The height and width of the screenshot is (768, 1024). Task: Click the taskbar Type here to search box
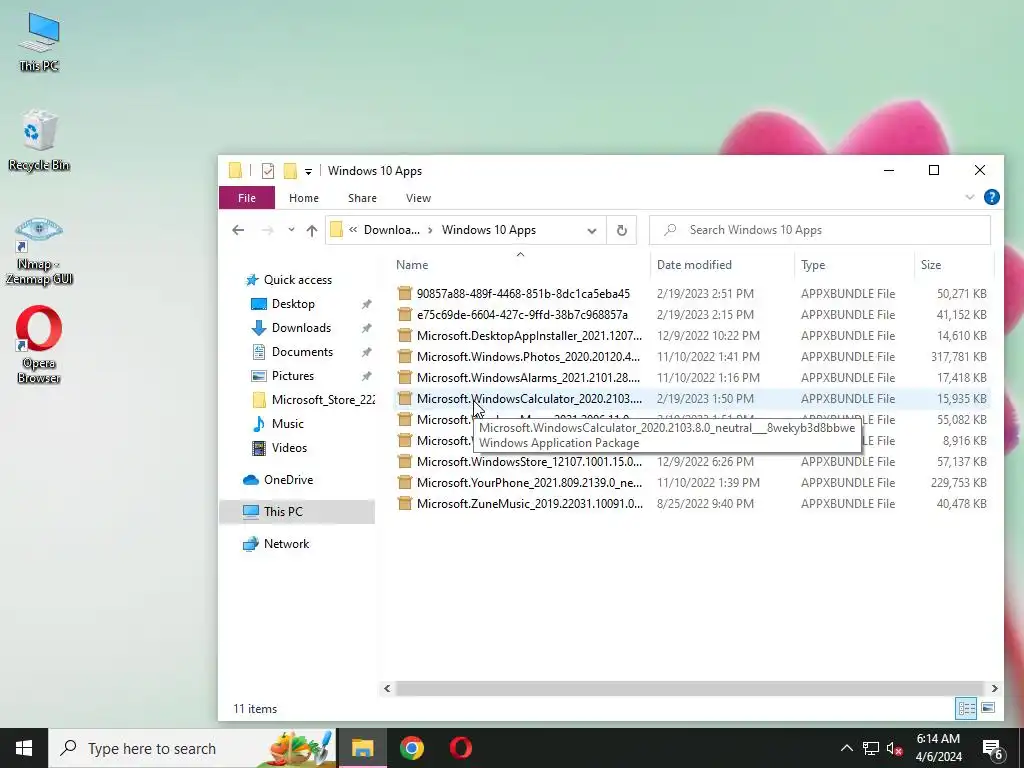(x=192, y=748)
